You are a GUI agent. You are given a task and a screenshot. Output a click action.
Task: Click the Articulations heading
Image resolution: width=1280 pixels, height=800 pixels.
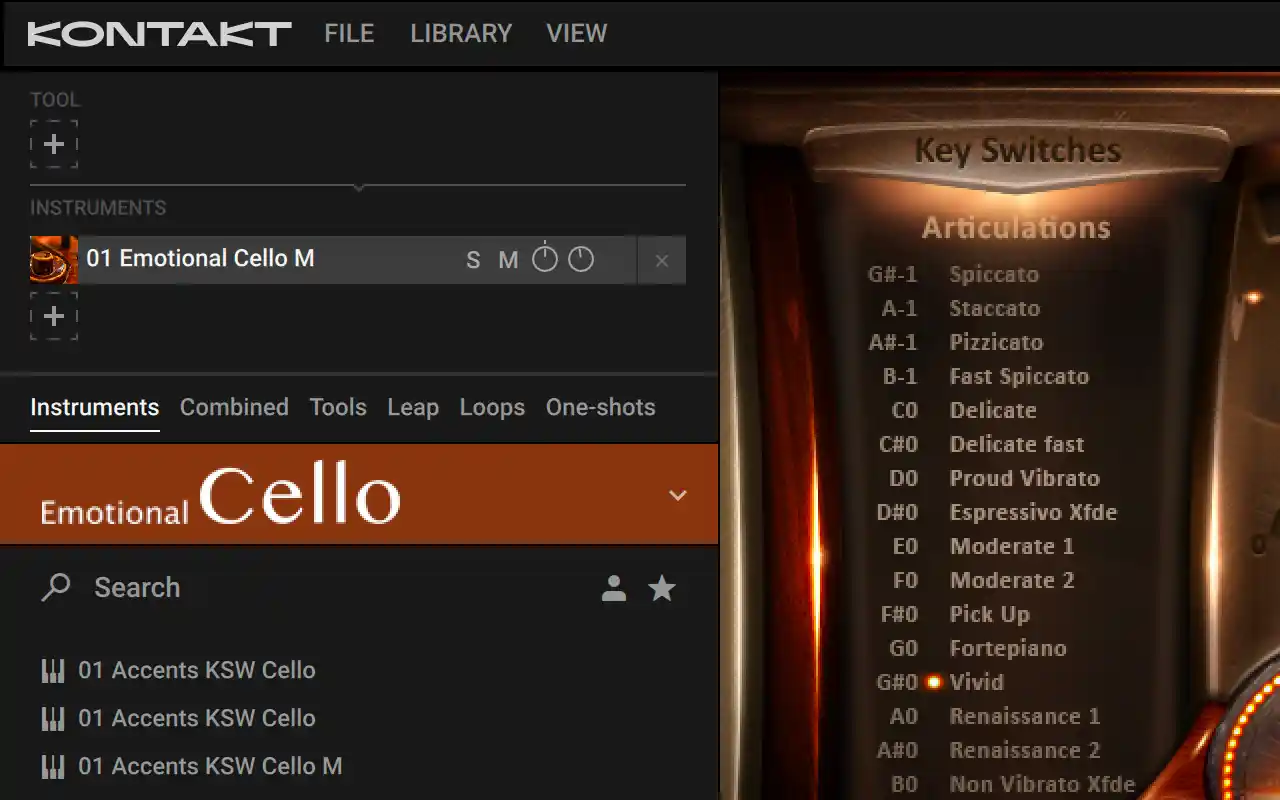click(1016, 228)
